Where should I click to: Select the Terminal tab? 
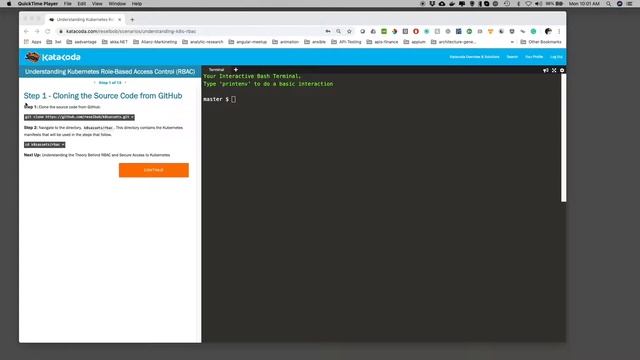[216, 70]
